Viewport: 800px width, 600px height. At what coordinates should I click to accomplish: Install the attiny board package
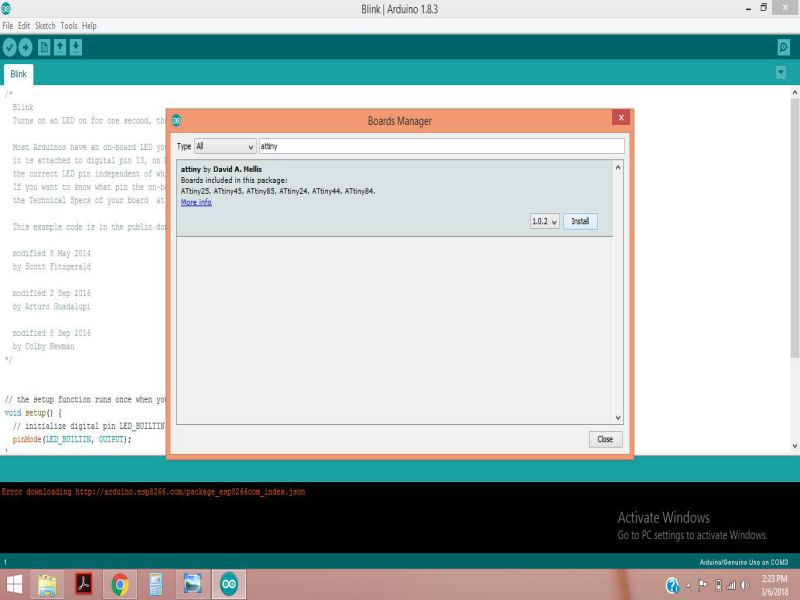pos(580,221)
